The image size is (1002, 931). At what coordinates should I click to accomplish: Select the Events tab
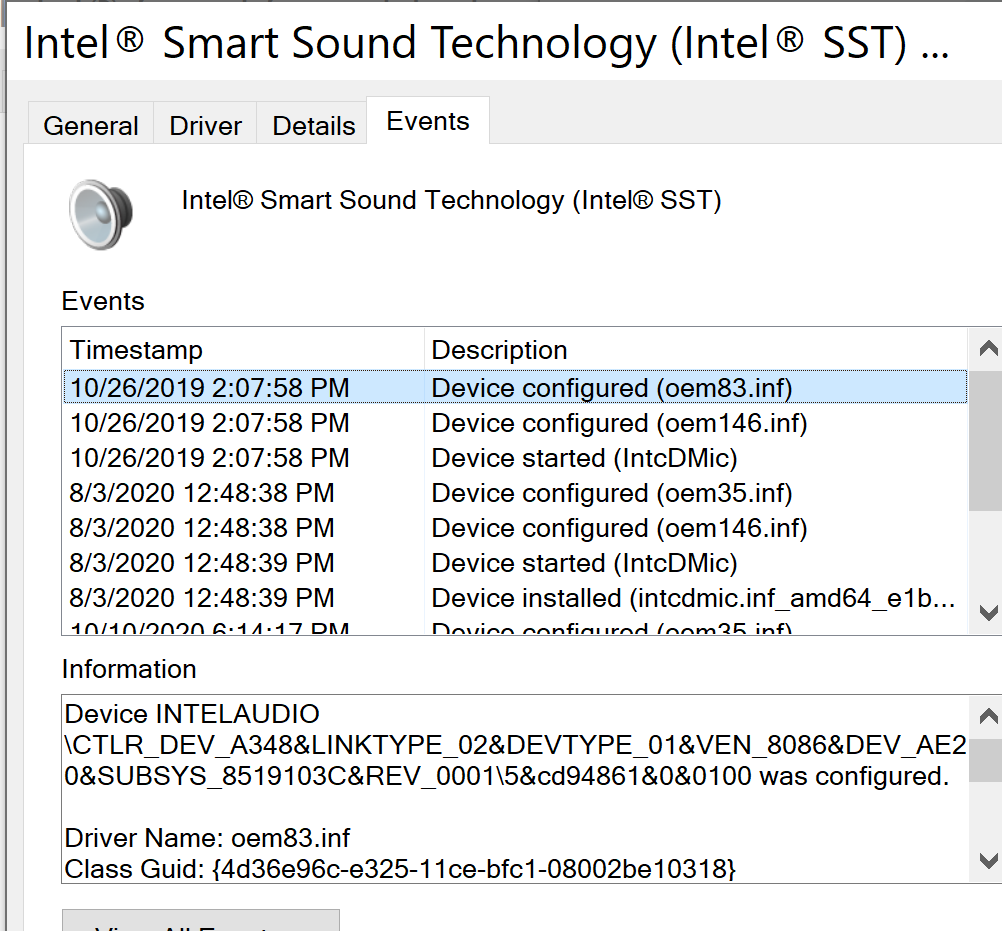pyautogui.click(x=428, y=120)
